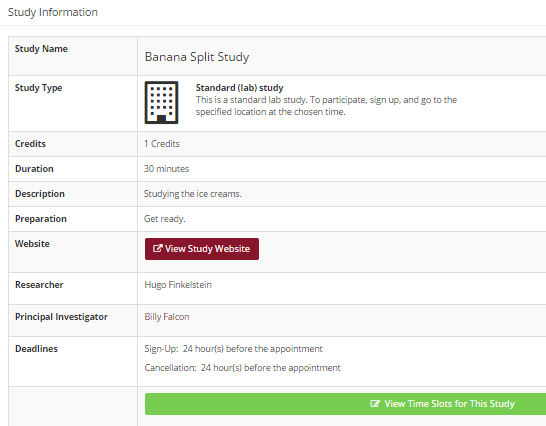
Task: Click the 1 Credits value
Action: [x=162, y=144]
